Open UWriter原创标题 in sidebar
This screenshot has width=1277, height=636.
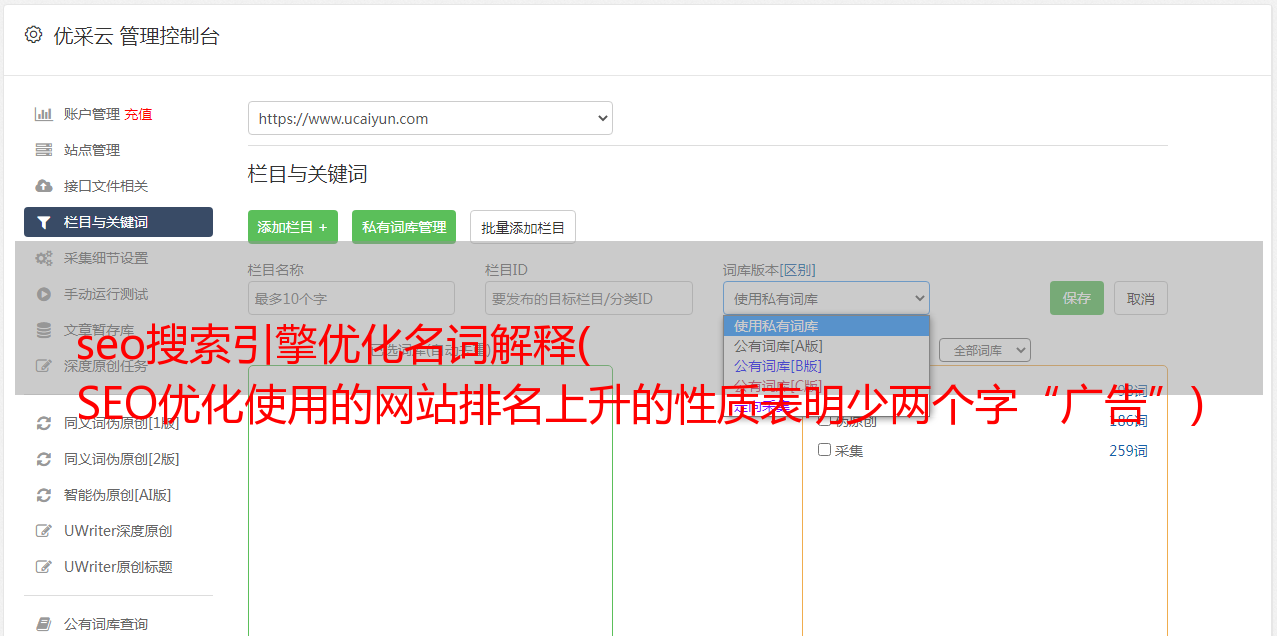(118, 567)
